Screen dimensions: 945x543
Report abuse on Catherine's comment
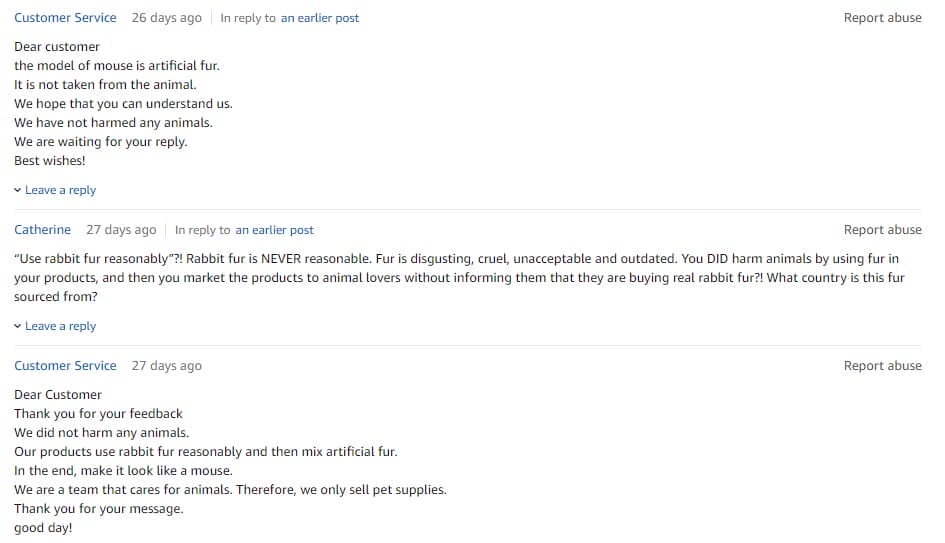[x=882, y=230]
